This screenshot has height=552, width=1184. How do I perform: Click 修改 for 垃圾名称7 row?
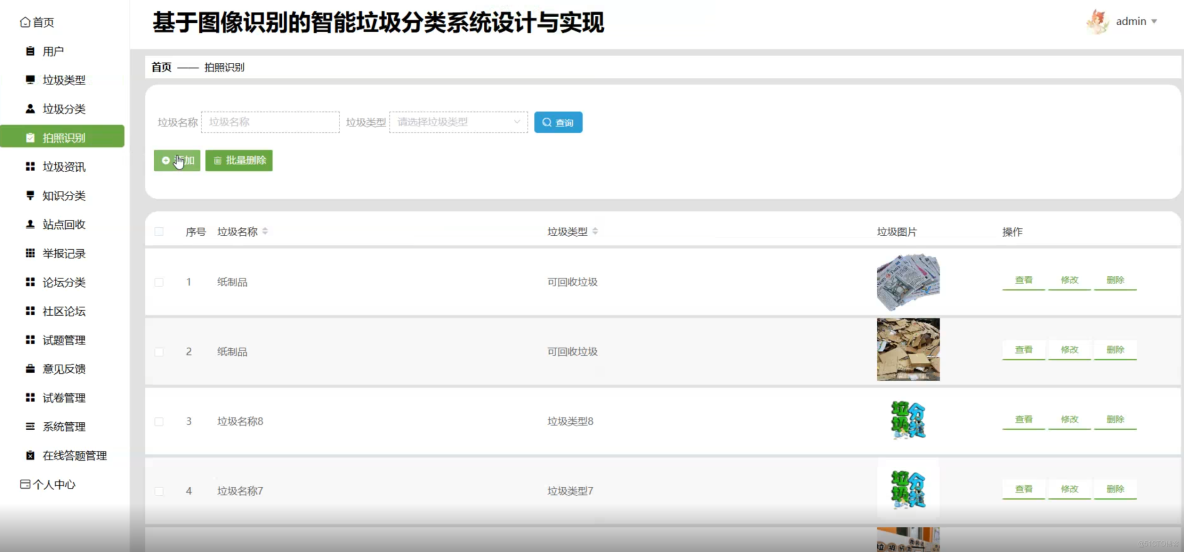(x=1069, y=489)
